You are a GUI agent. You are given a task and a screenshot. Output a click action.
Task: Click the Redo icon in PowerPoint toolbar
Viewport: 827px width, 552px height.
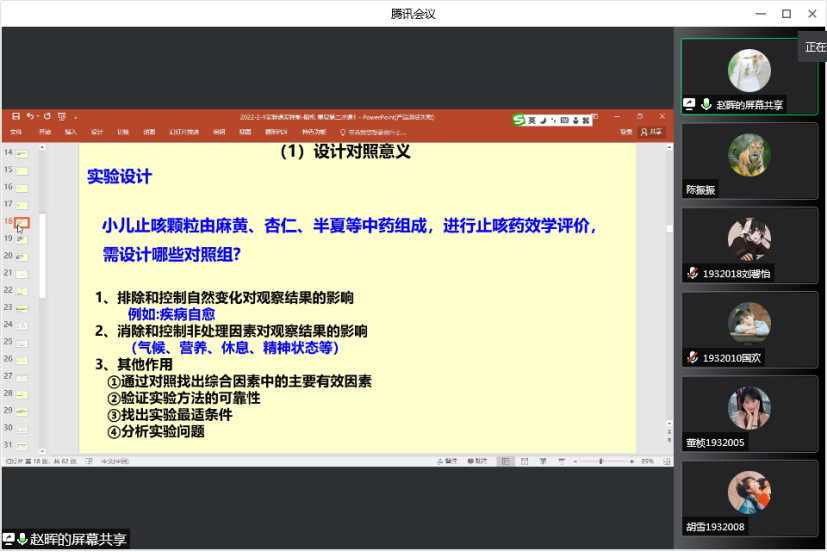pos(47,116)
